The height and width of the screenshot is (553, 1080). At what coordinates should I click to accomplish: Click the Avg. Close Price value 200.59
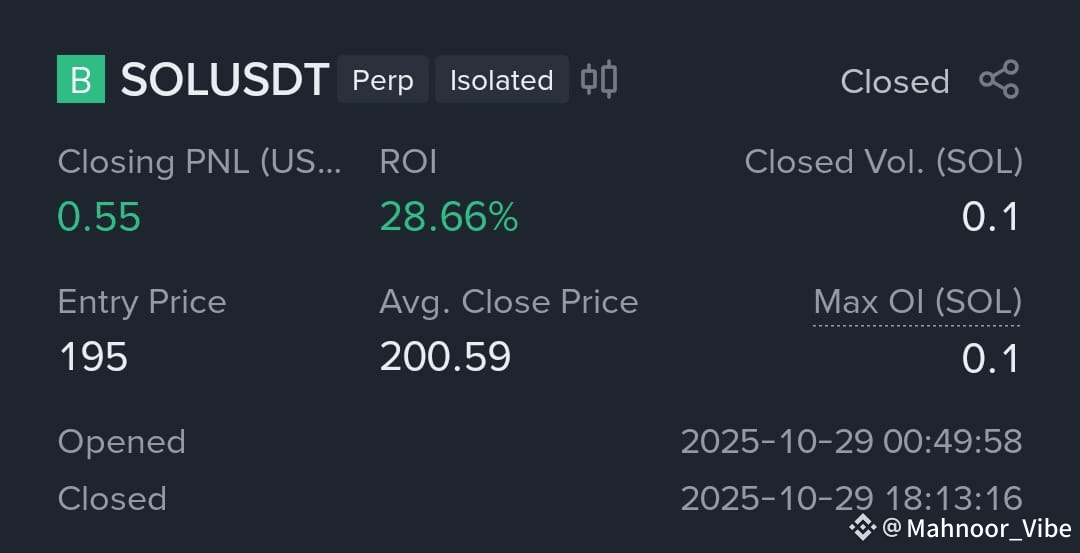(446, 358)
